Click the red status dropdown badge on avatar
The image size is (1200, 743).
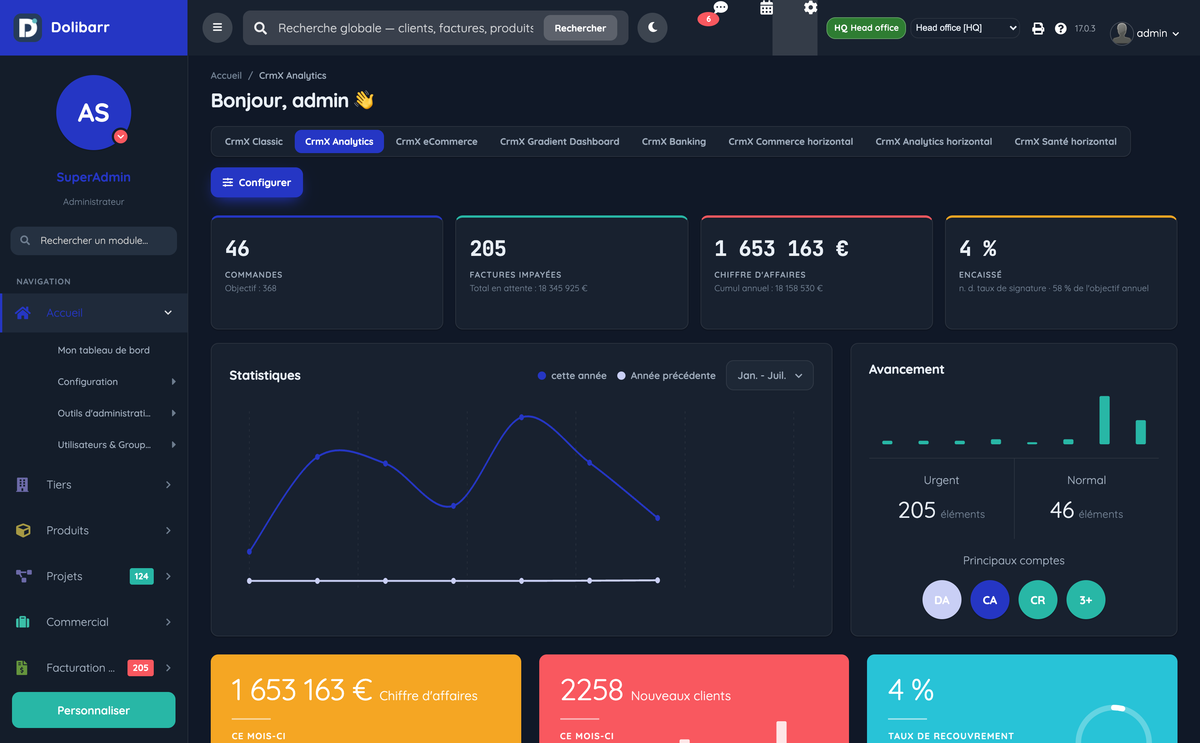tap(121, 136)
